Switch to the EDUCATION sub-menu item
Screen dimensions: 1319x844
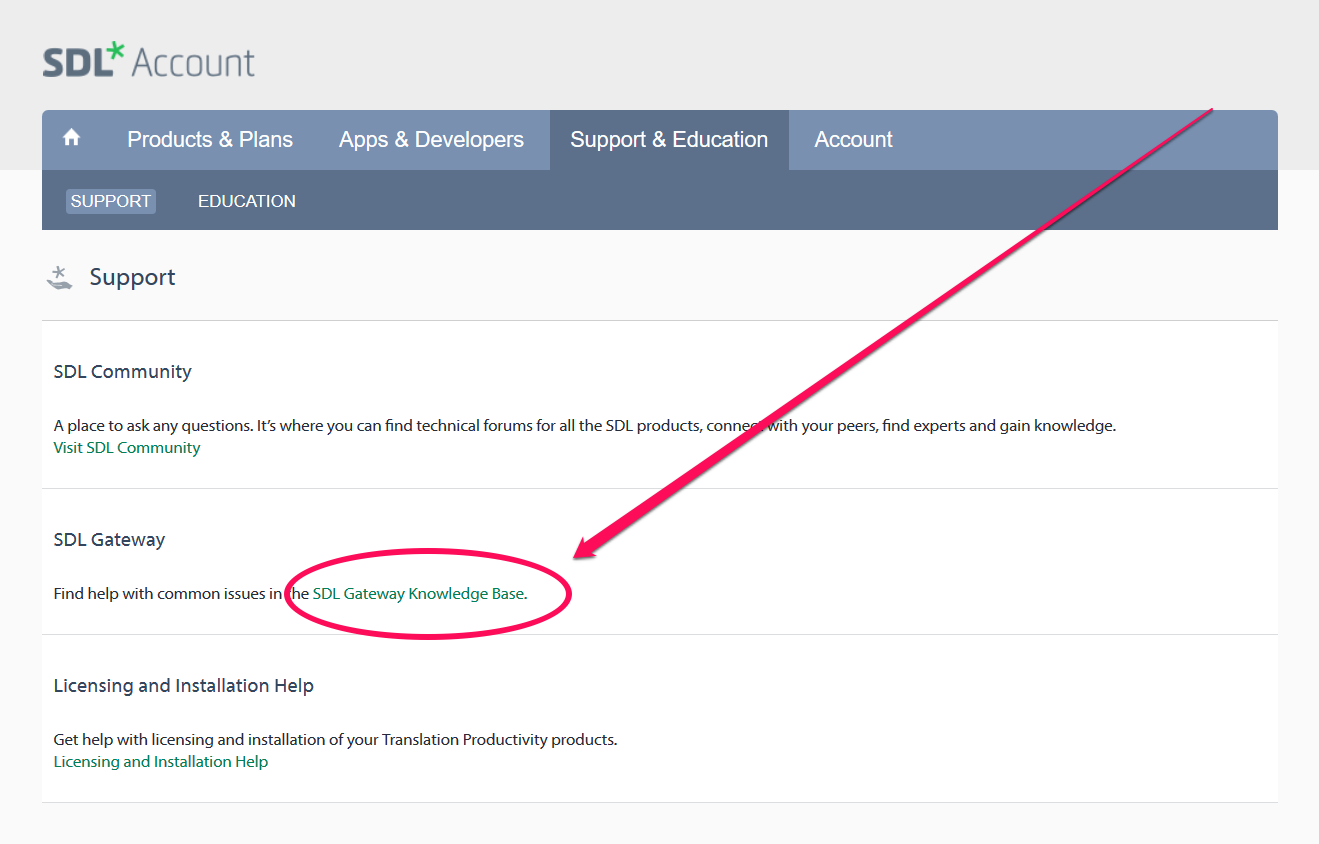(247, 201)
